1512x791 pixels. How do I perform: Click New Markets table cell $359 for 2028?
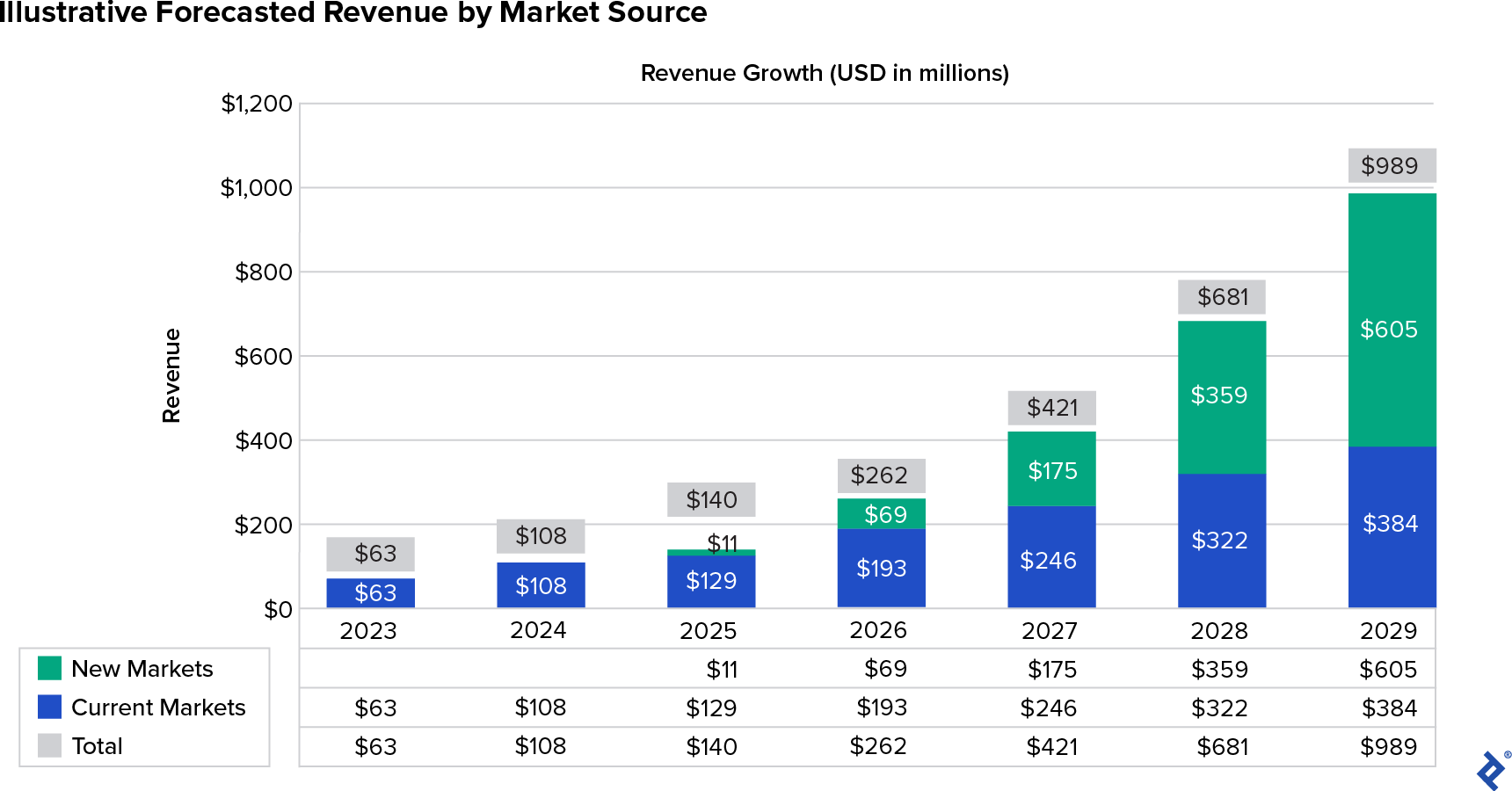(1219, 670)
